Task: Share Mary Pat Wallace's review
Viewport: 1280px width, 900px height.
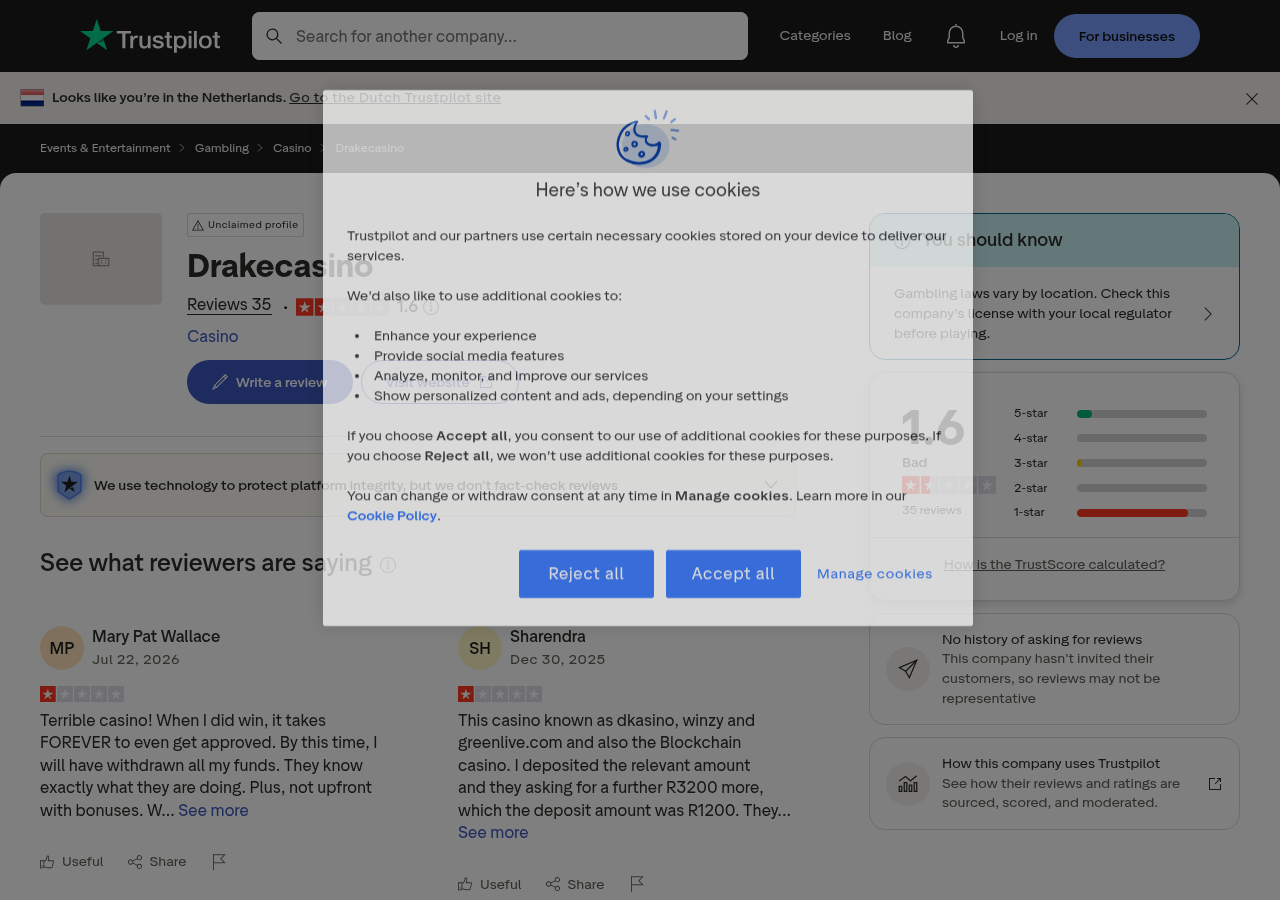Action: [x=157, y=862]
